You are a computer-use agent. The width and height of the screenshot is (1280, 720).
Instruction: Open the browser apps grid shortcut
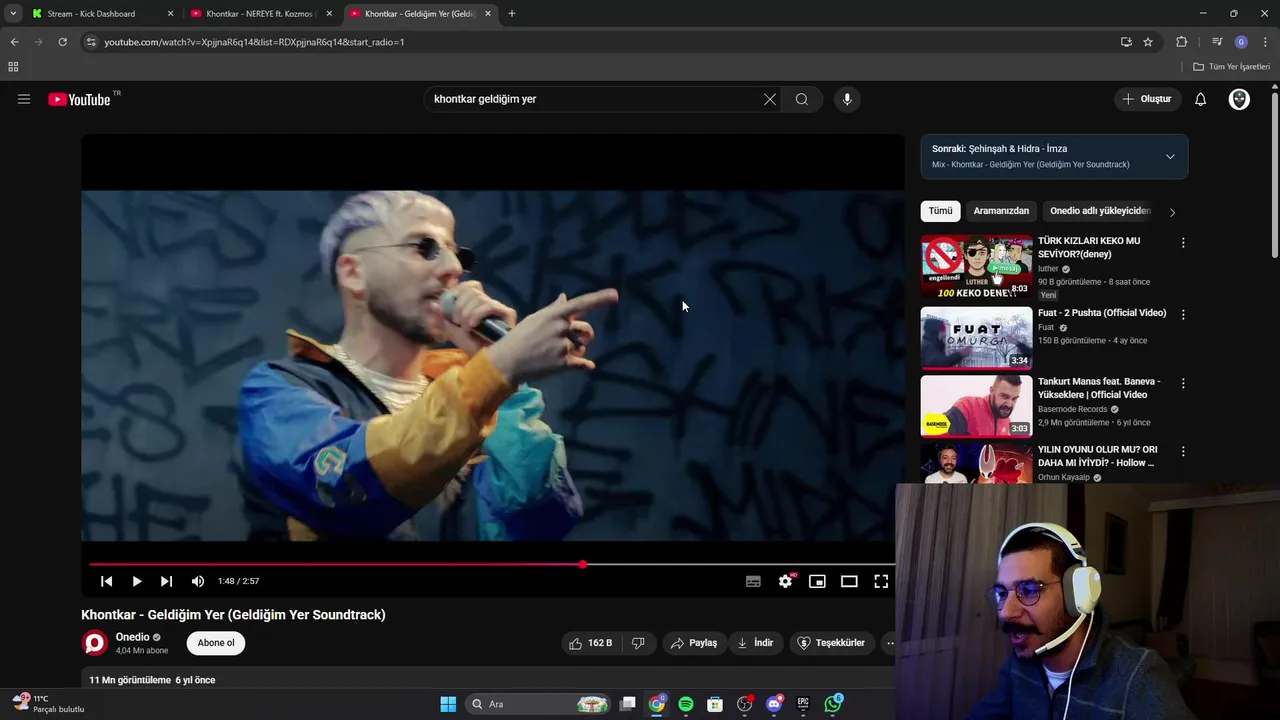coord(13,67)
